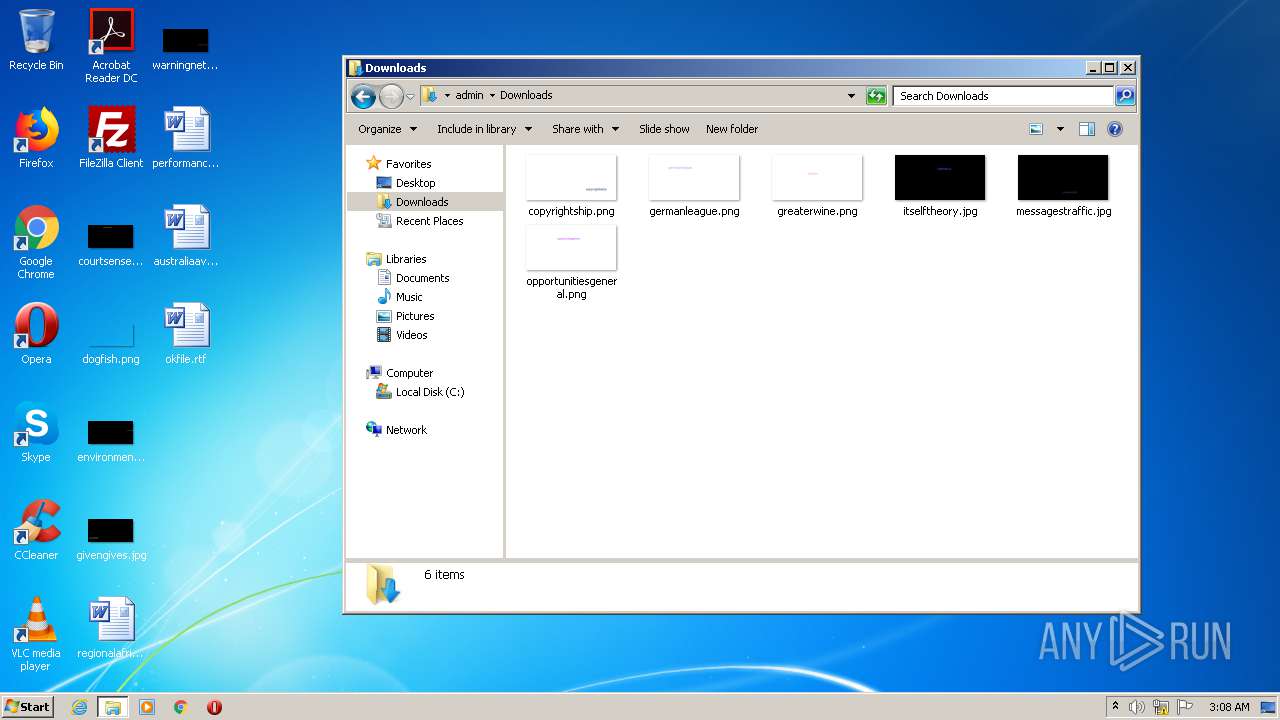
Task: Click the refresh button beside address bar
Action: pyautogui.click(x=876, y=96)
